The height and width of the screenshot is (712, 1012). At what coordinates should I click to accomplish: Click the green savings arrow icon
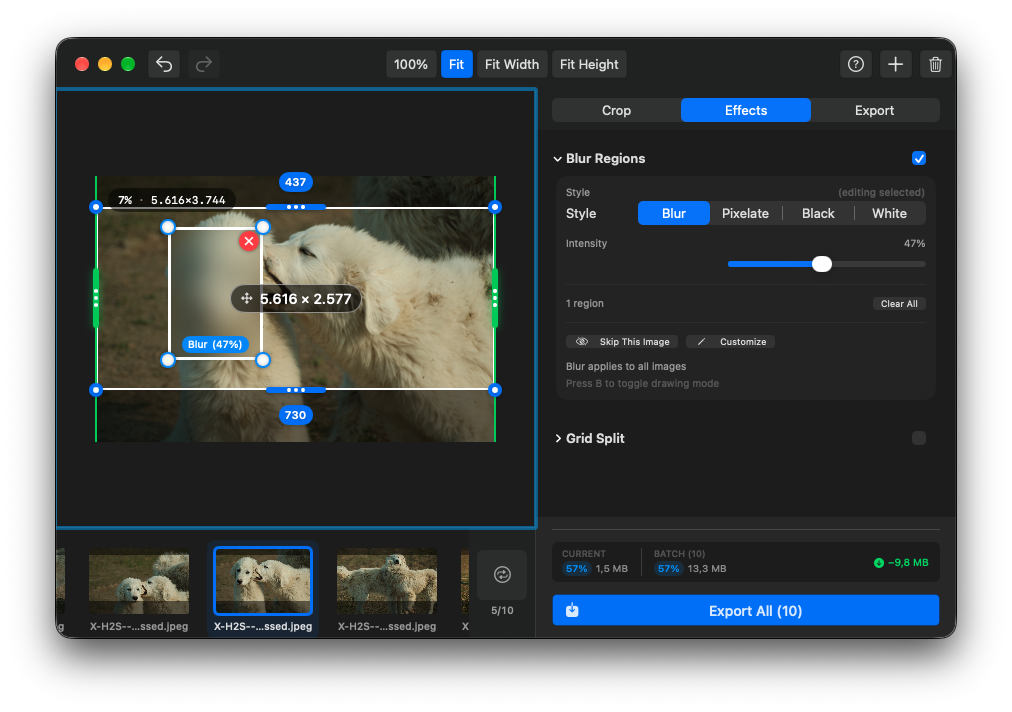[x=878, y=563]
